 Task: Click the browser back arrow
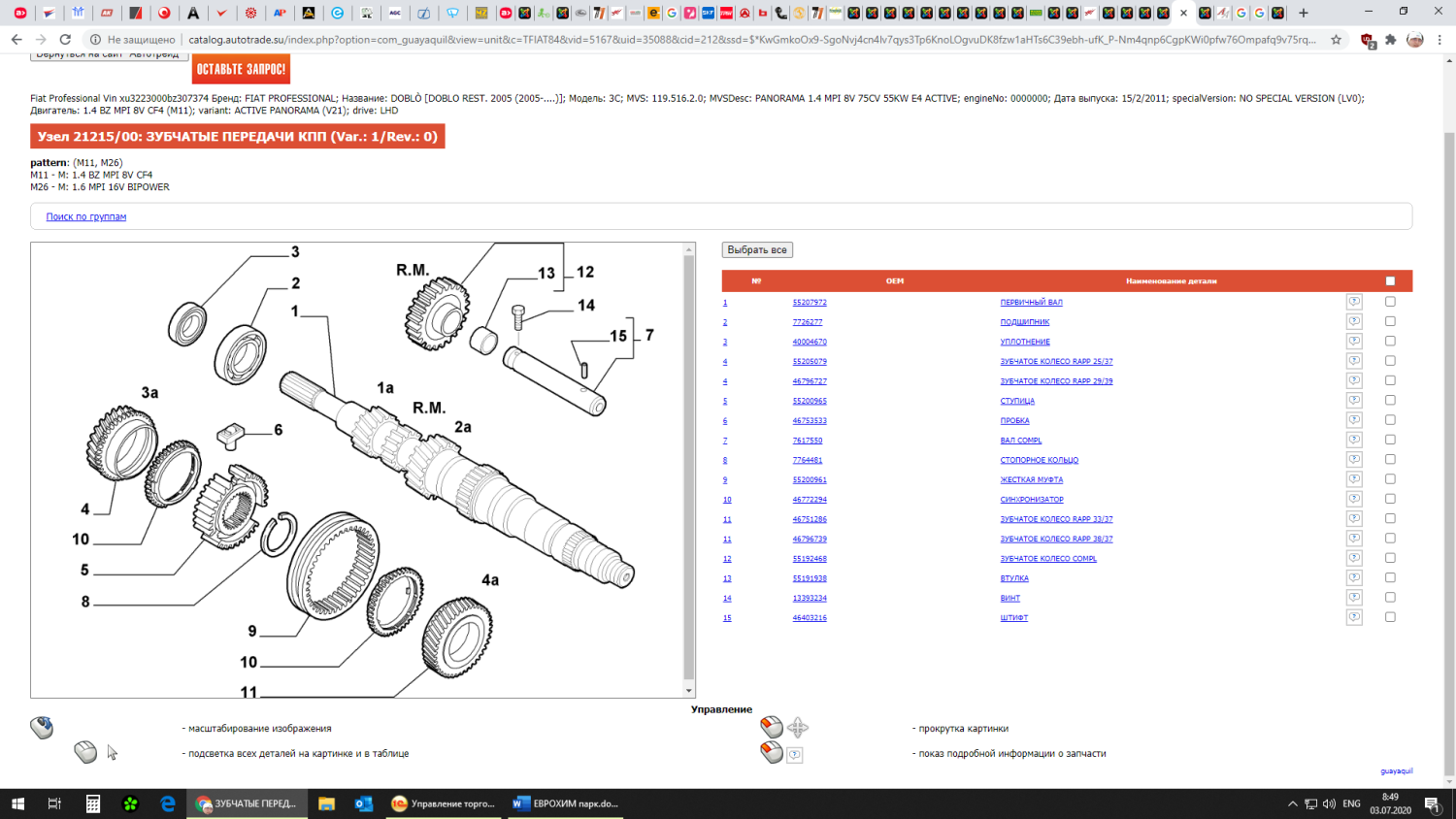coord(17,40)
